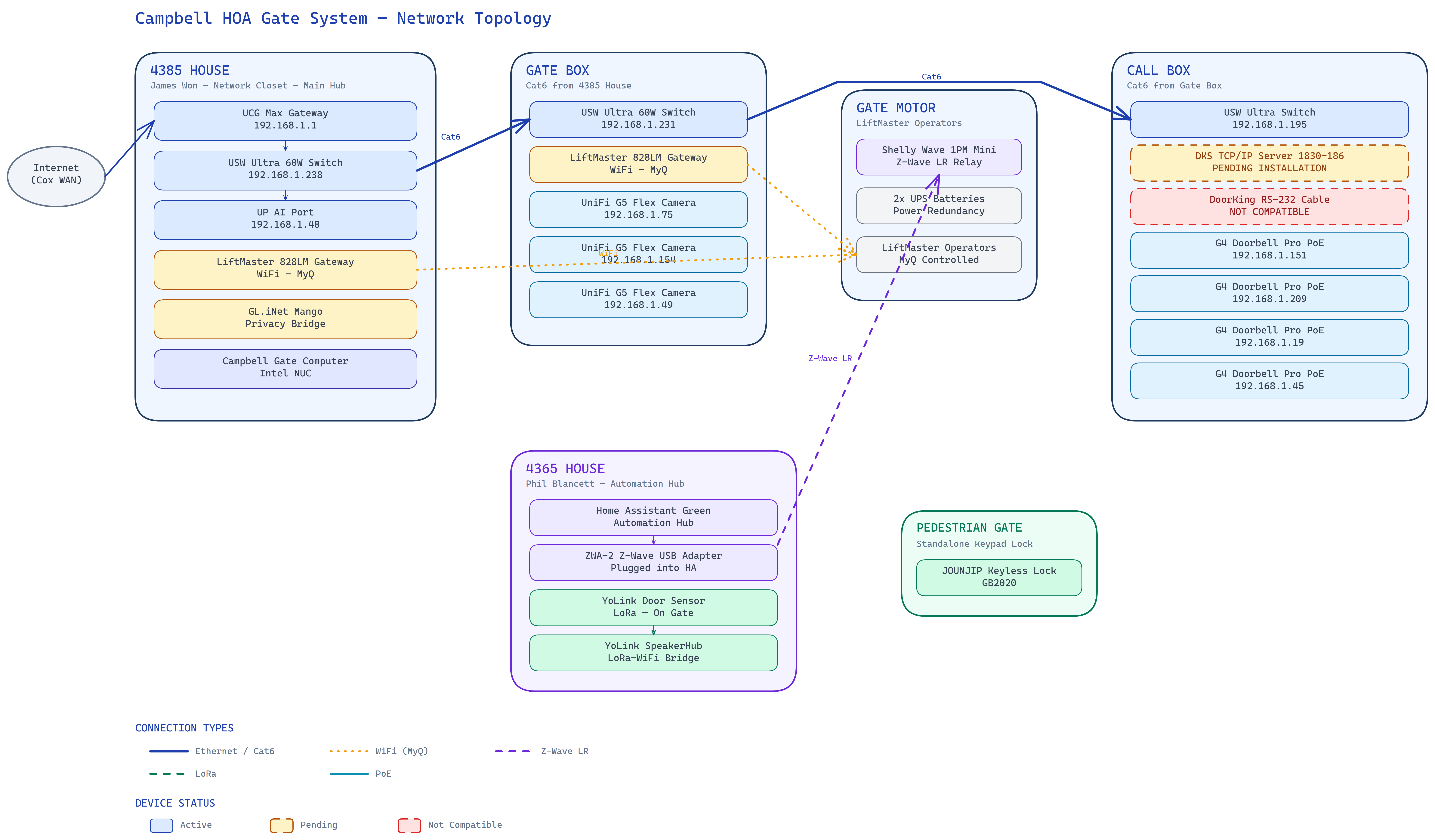Click the thin teal PoE legend line sample
This screenshot has width=1435, height=840.
click(349, 774)
